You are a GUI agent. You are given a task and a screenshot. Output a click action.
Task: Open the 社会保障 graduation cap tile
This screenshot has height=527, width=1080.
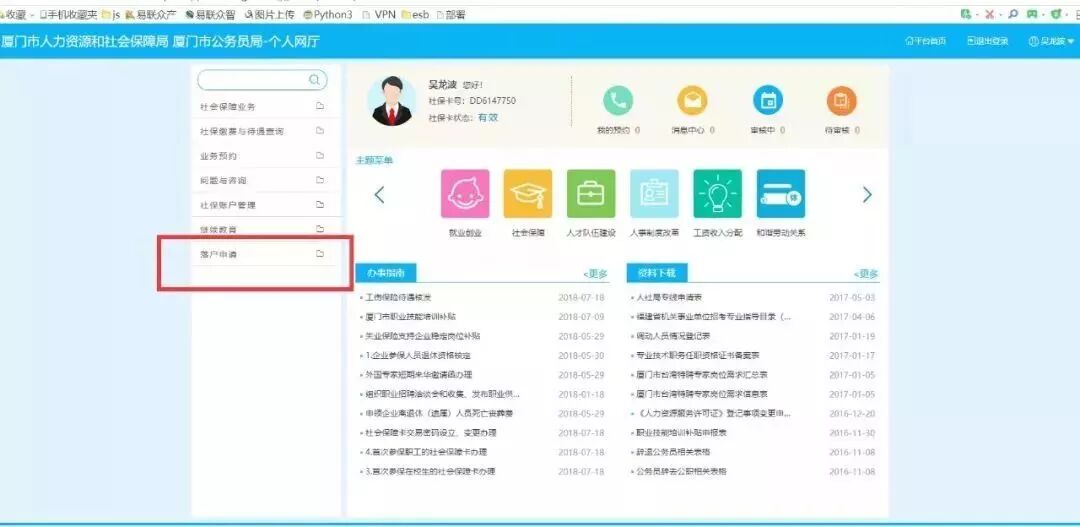point(528,194)
